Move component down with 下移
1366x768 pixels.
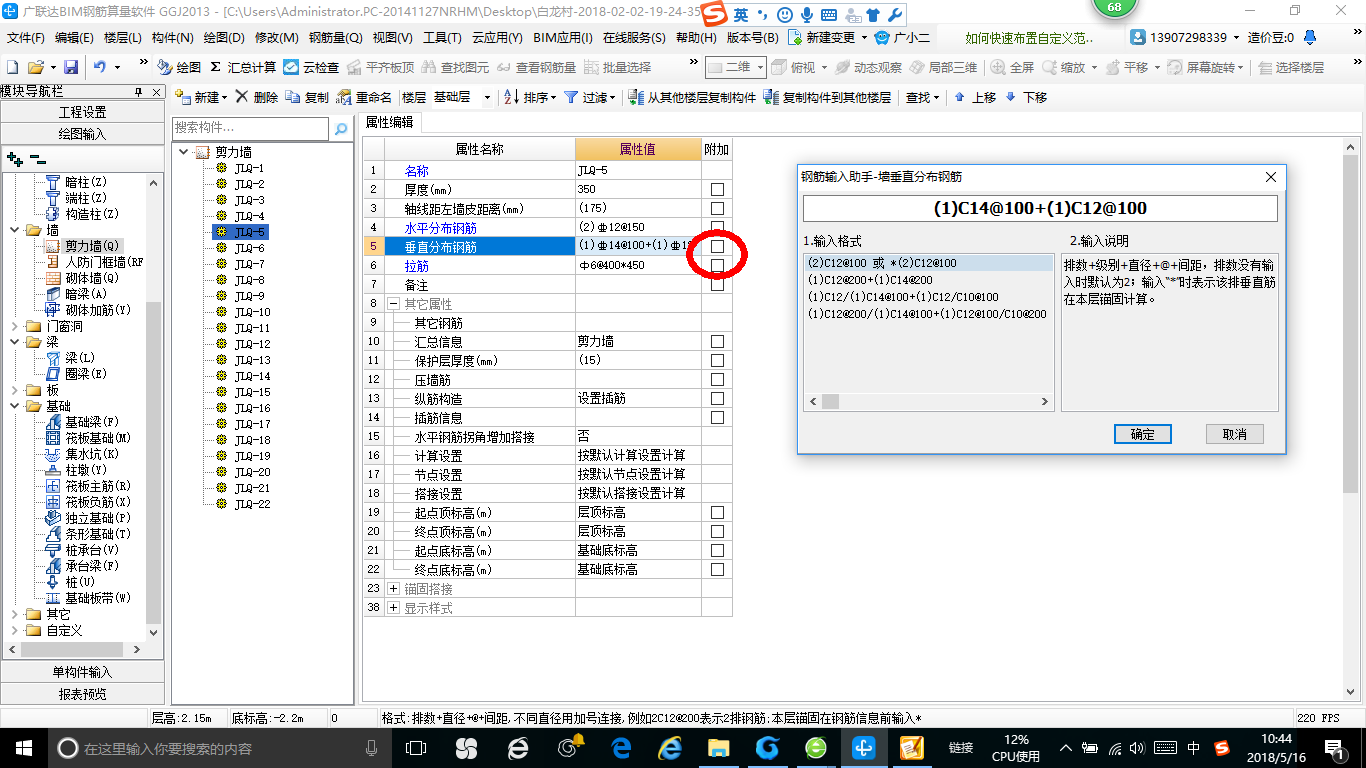1026,97
